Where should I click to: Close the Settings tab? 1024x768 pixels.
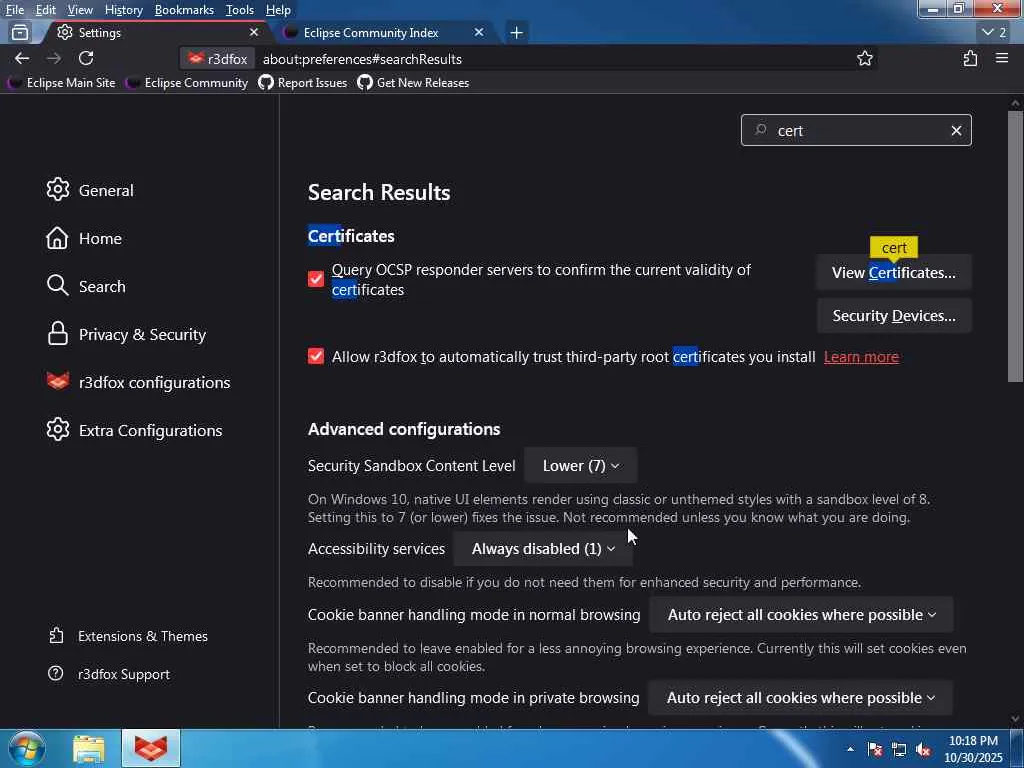pos(253,32)
